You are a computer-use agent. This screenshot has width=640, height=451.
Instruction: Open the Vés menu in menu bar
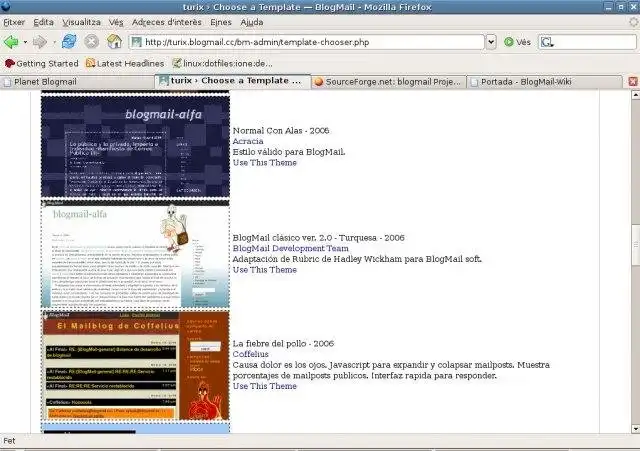tap(116, 22)
